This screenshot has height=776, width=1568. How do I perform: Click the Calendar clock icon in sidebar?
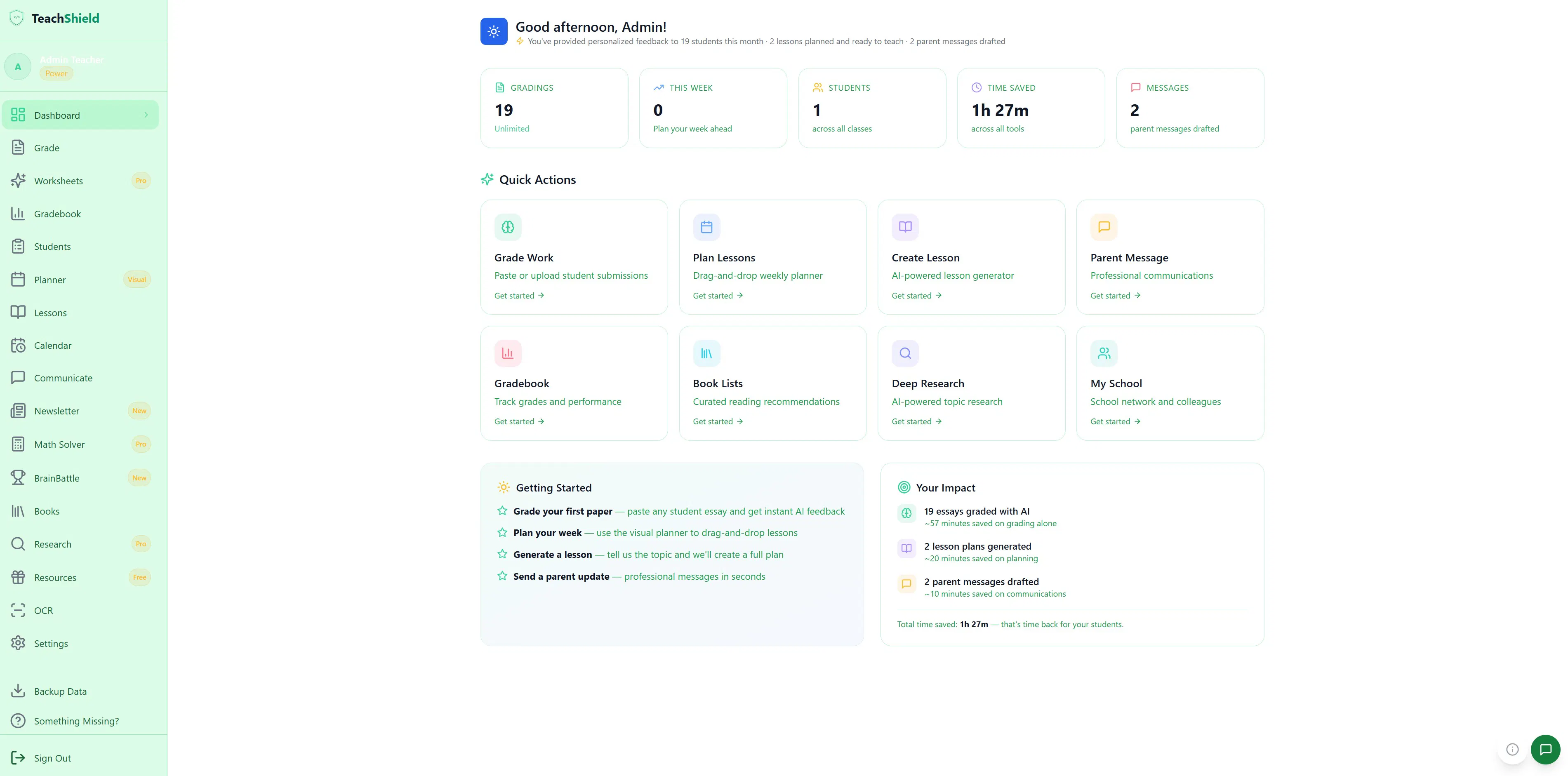pos(18,346)
